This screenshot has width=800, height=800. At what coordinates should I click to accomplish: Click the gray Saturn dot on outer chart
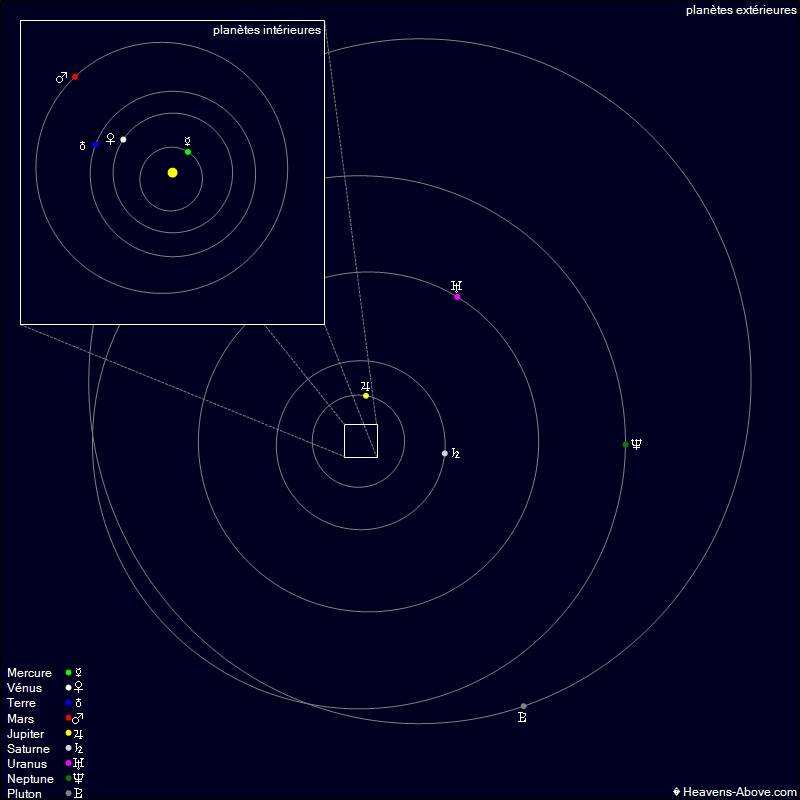[445, 453]
